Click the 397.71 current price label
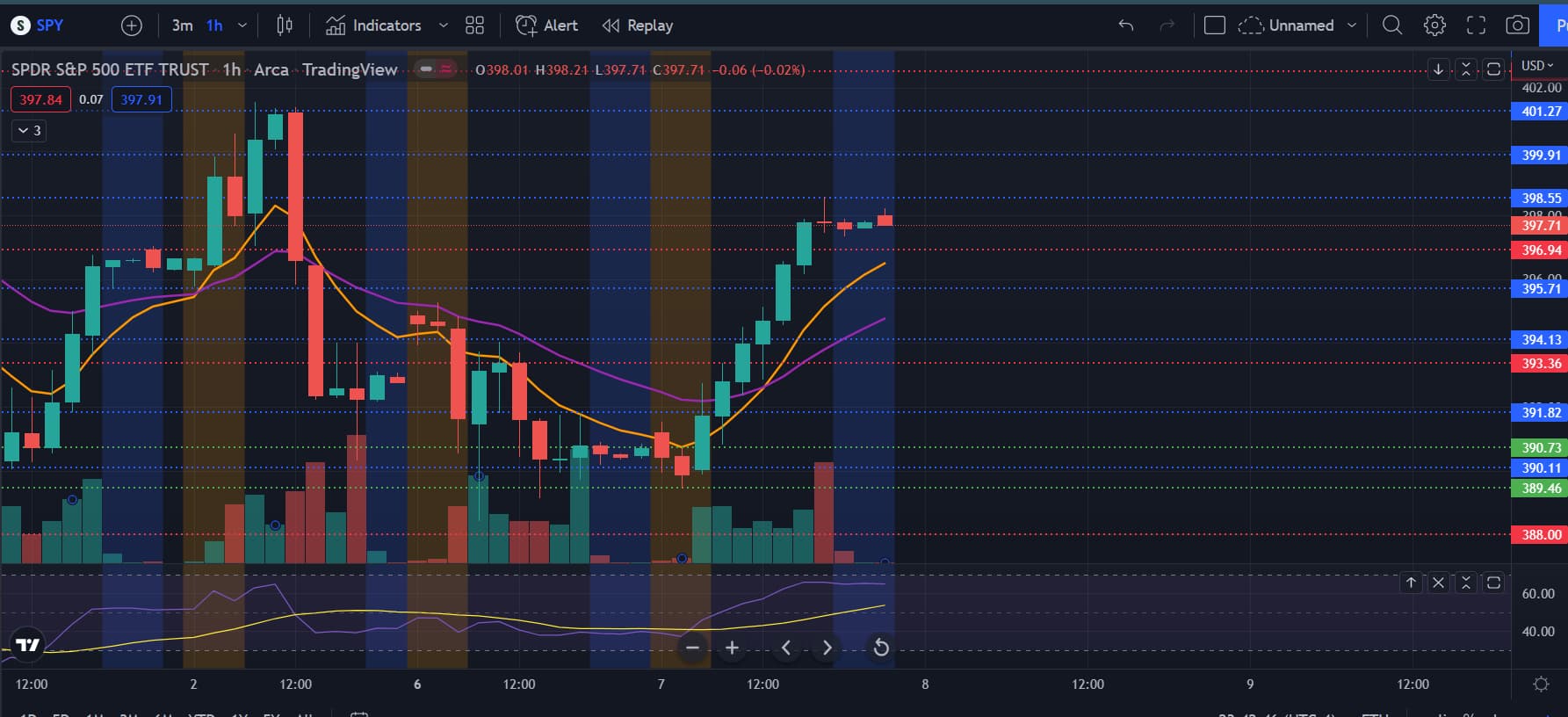Image resolution: width=1568 pixels, height=717 pixels. 1539,226
